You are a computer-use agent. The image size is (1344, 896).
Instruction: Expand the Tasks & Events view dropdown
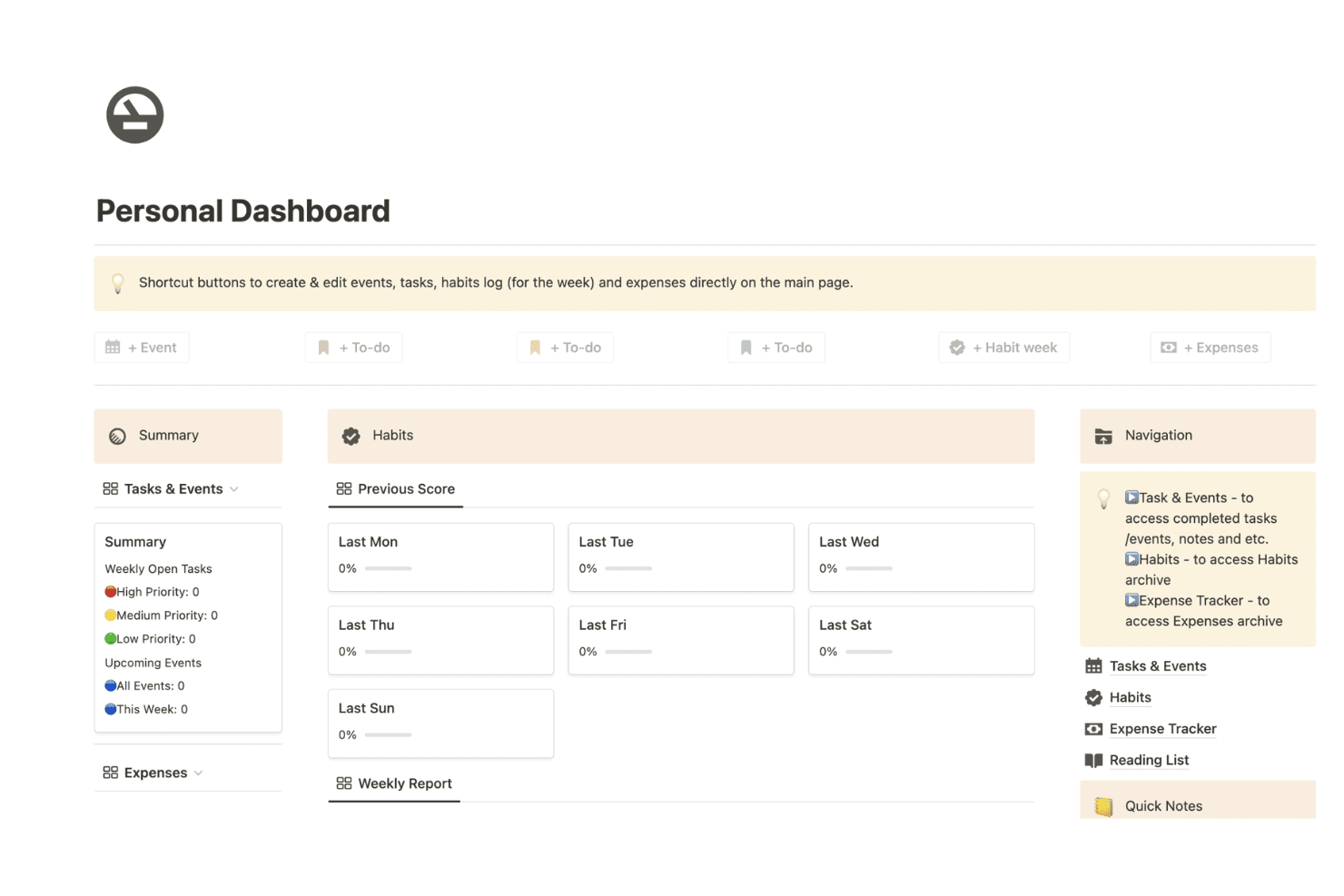coord(234,489)
